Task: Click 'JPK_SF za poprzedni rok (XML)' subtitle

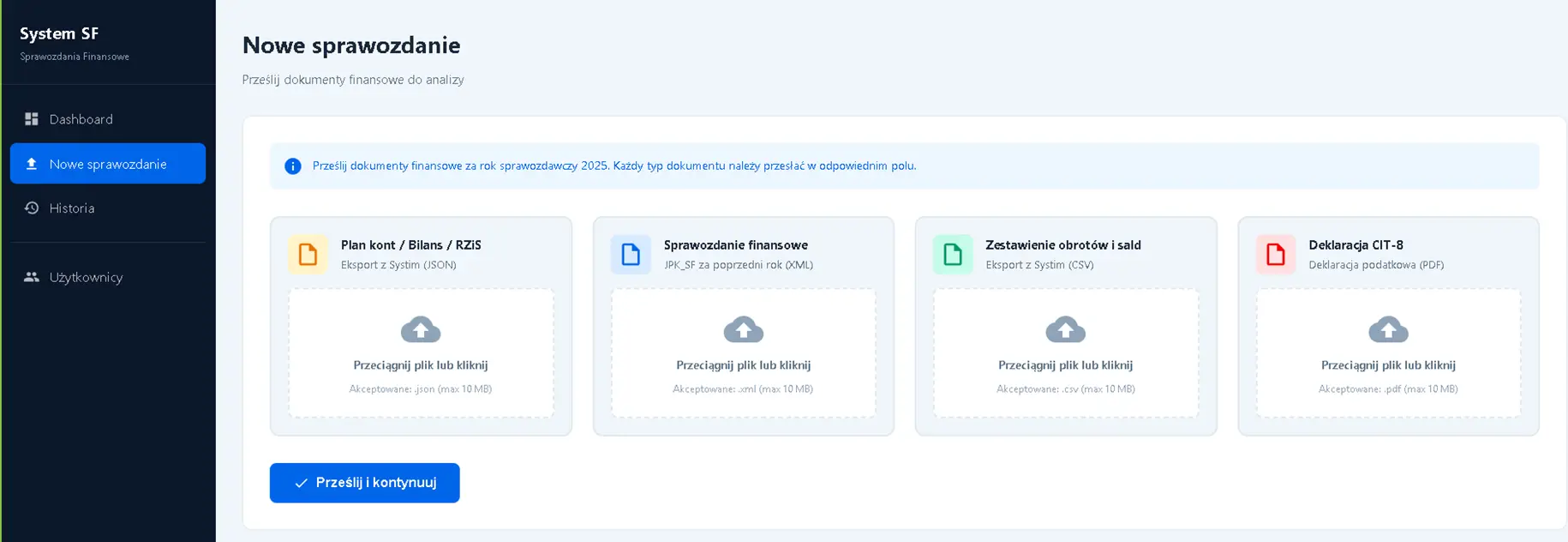Action: coord(739,265)
